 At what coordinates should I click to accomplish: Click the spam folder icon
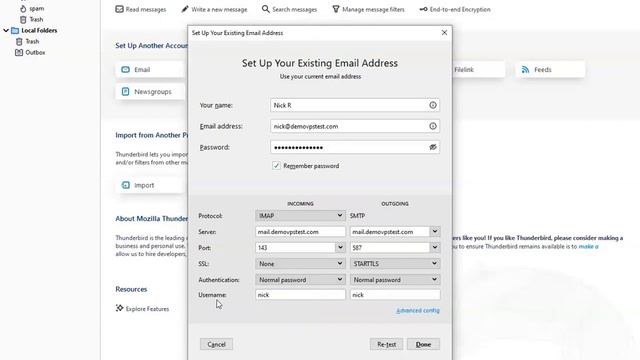23,8
